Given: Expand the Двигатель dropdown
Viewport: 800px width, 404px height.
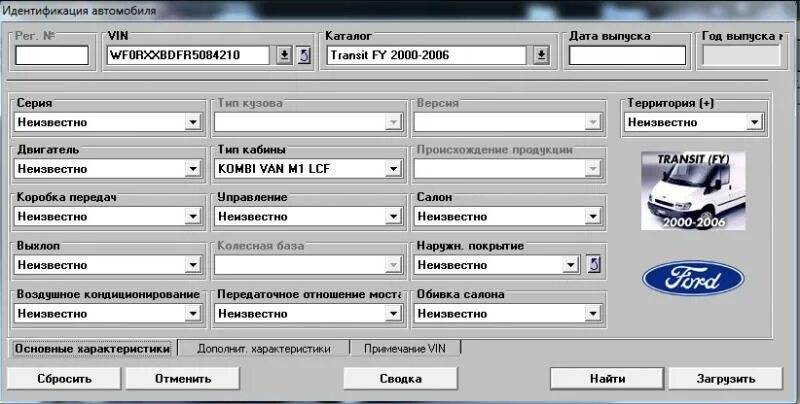Looking at the screenshot, I should point(193,169).
